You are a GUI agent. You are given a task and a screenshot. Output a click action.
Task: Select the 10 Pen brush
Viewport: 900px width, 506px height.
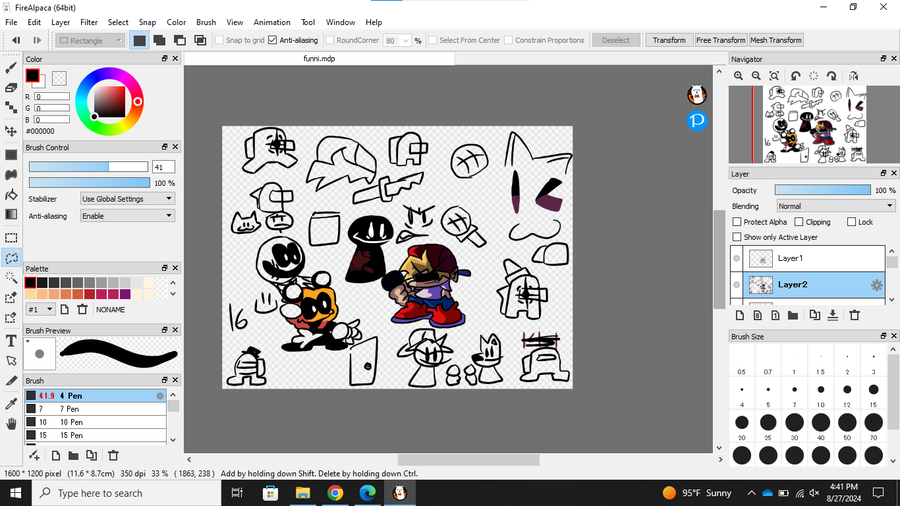(x=95, y=422)
